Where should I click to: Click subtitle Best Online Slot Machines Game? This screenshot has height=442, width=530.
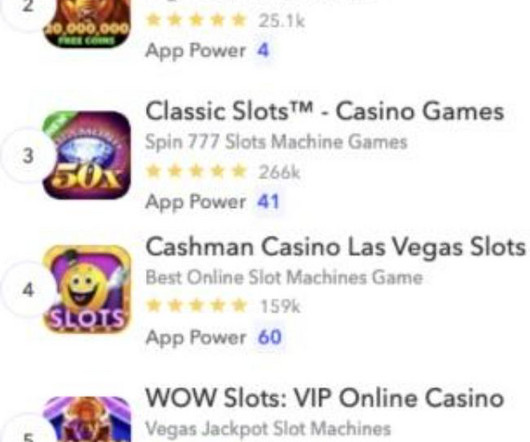click(x=284, y=278)
